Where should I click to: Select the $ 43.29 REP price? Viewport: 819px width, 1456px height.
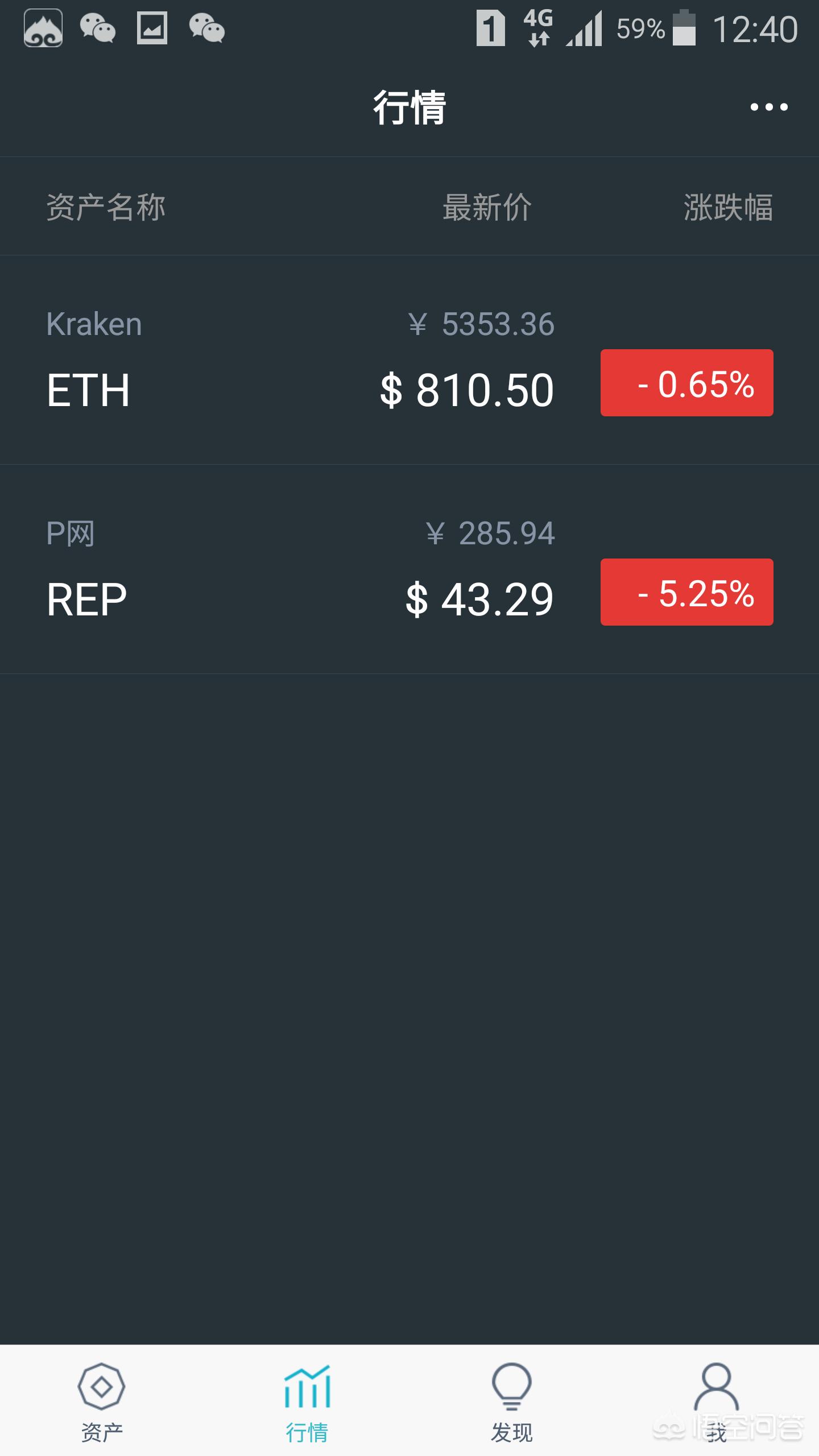pyautogui.click(x=479, y=599)
